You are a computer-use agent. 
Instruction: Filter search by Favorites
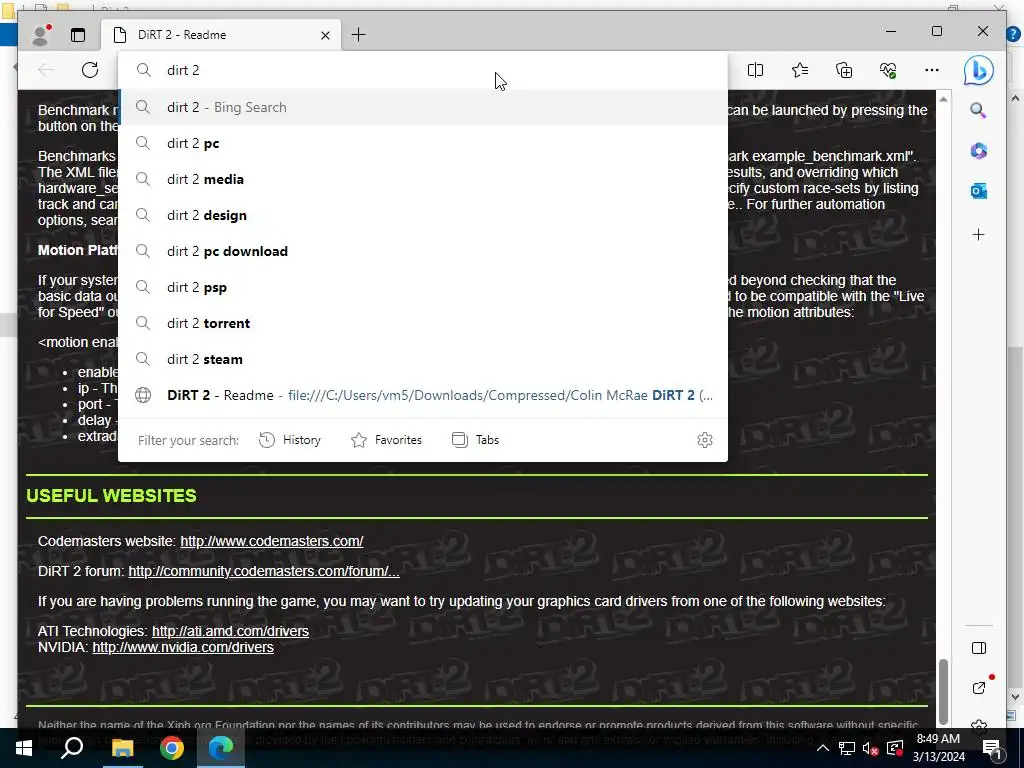click(387, 440)
